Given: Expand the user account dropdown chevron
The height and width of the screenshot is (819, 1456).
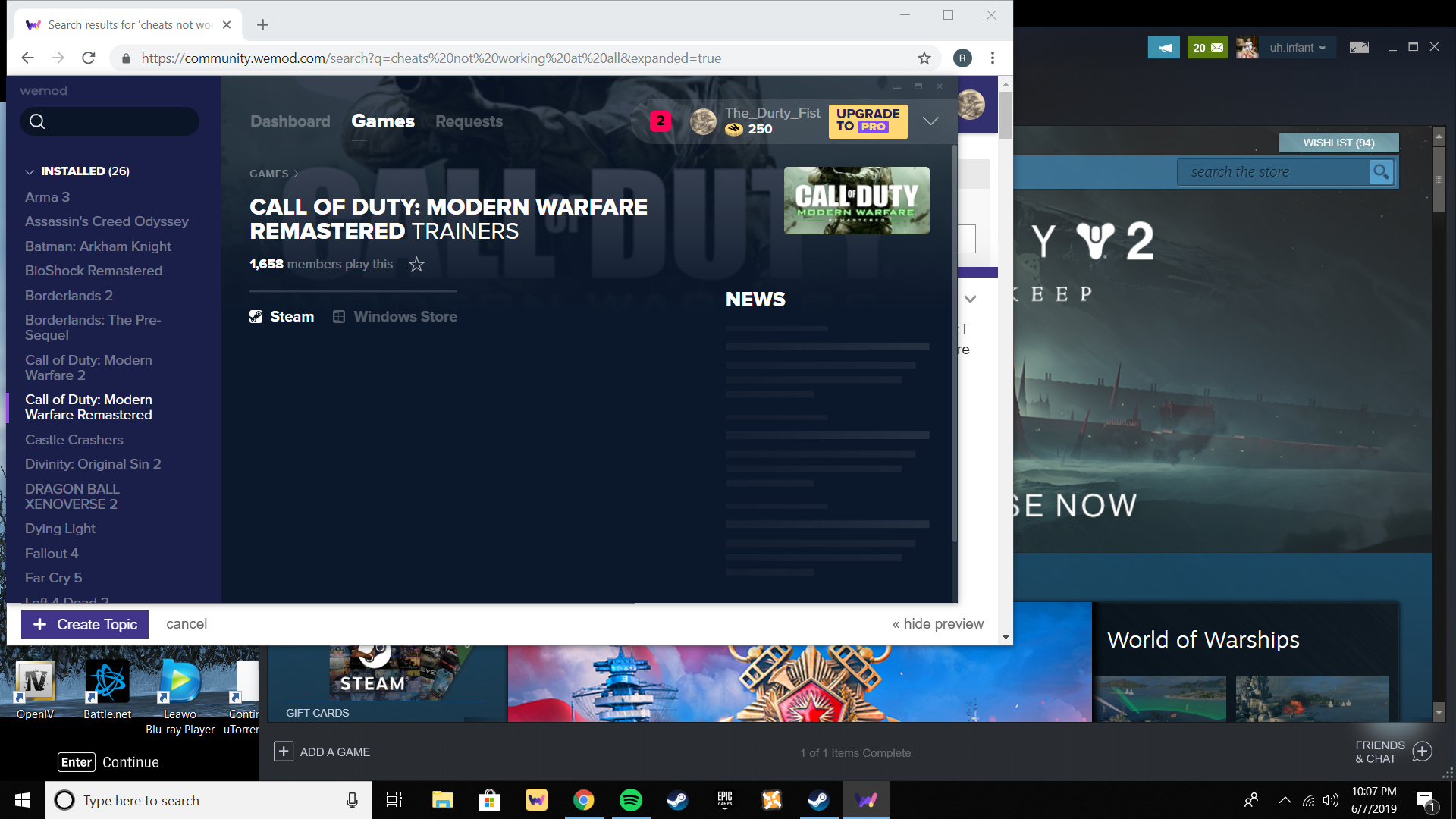Looking at the screenshot, I should (930, 121).
